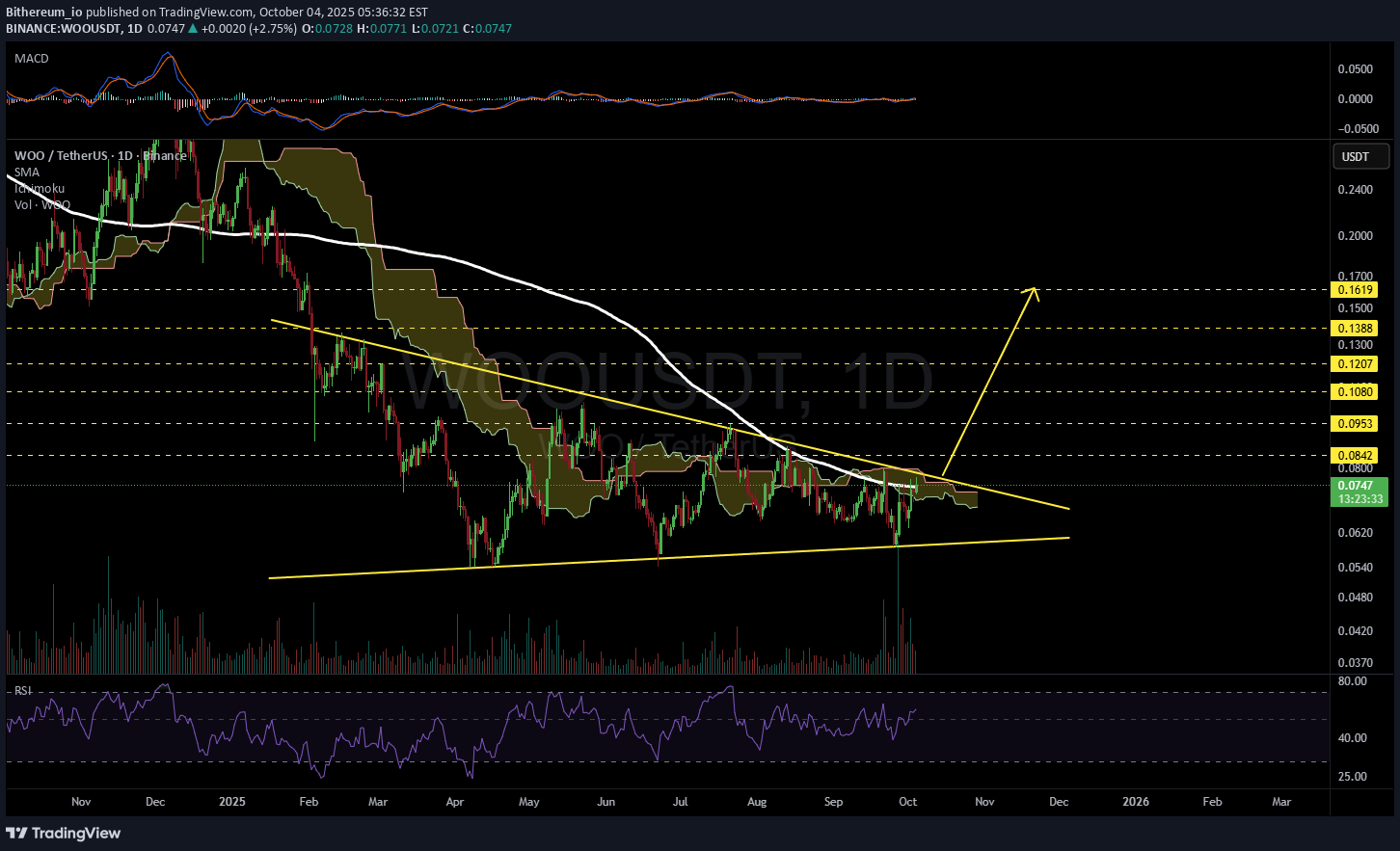This screenshot has height=851, width=1400.
Task: Select the 2025 label on time axis
Action: [x=232, y=802]
